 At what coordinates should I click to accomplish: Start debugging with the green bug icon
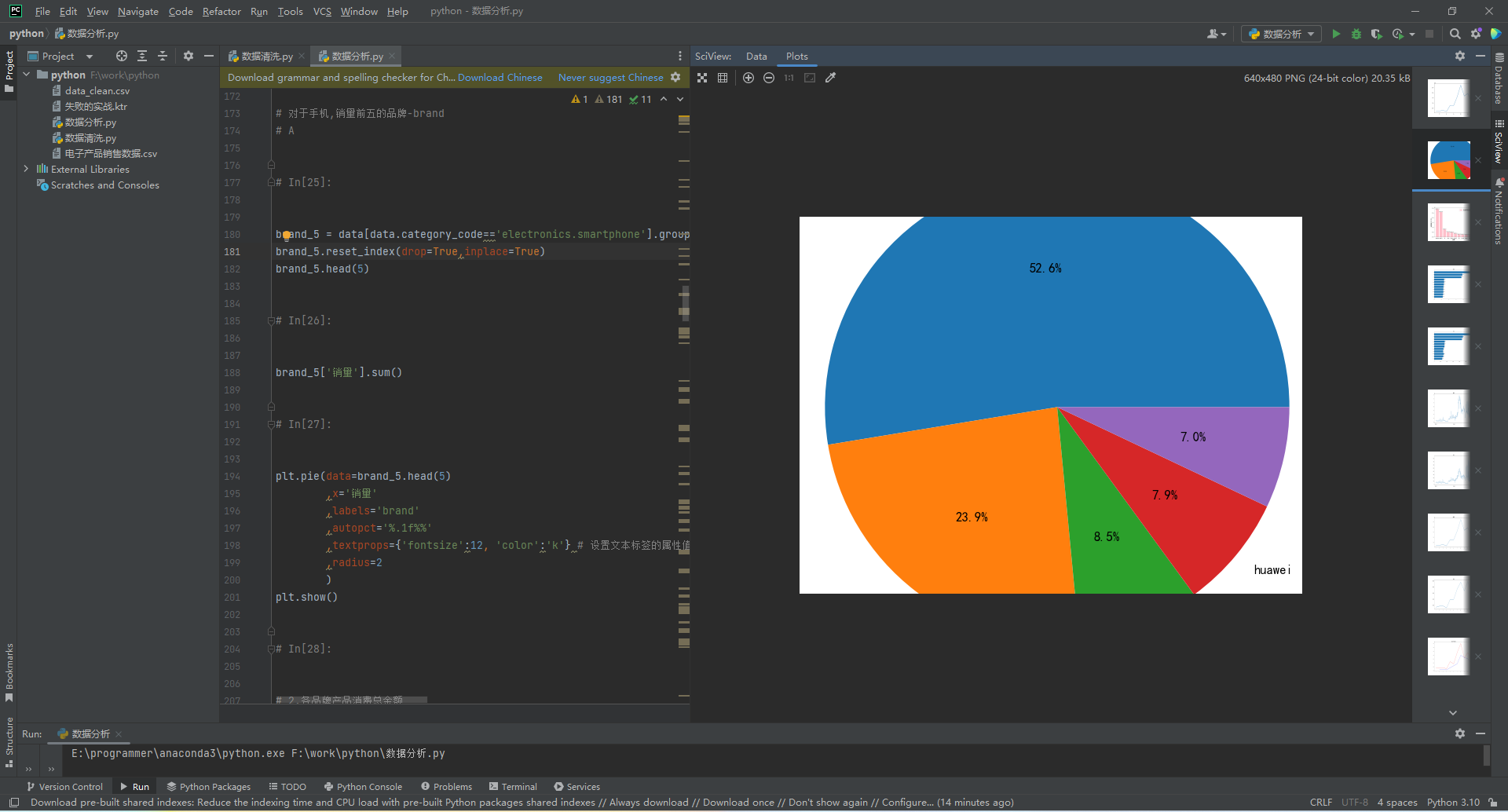coord(1356,34)
